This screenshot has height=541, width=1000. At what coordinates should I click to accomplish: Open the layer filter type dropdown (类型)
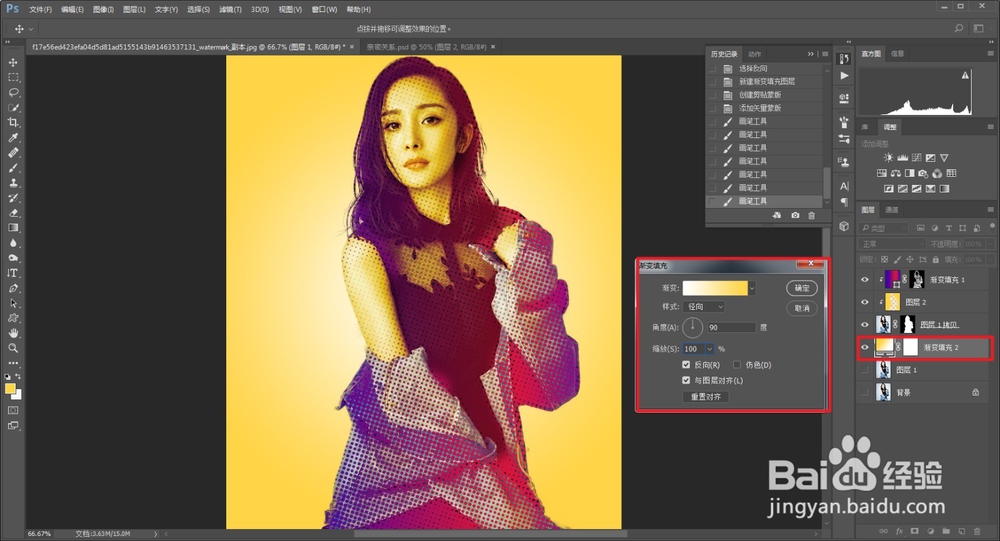[x=883, y=228]
